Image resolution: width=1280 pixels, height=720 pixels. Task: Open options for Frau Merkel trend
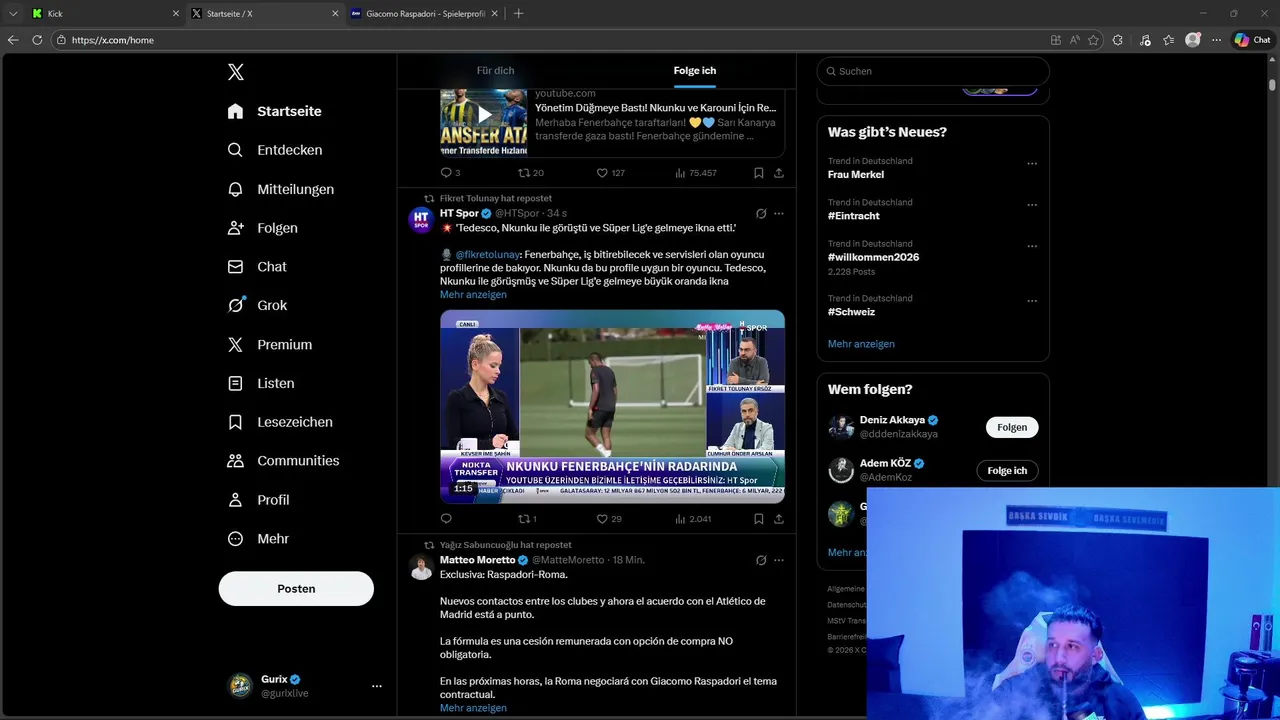click(1032, 164)
